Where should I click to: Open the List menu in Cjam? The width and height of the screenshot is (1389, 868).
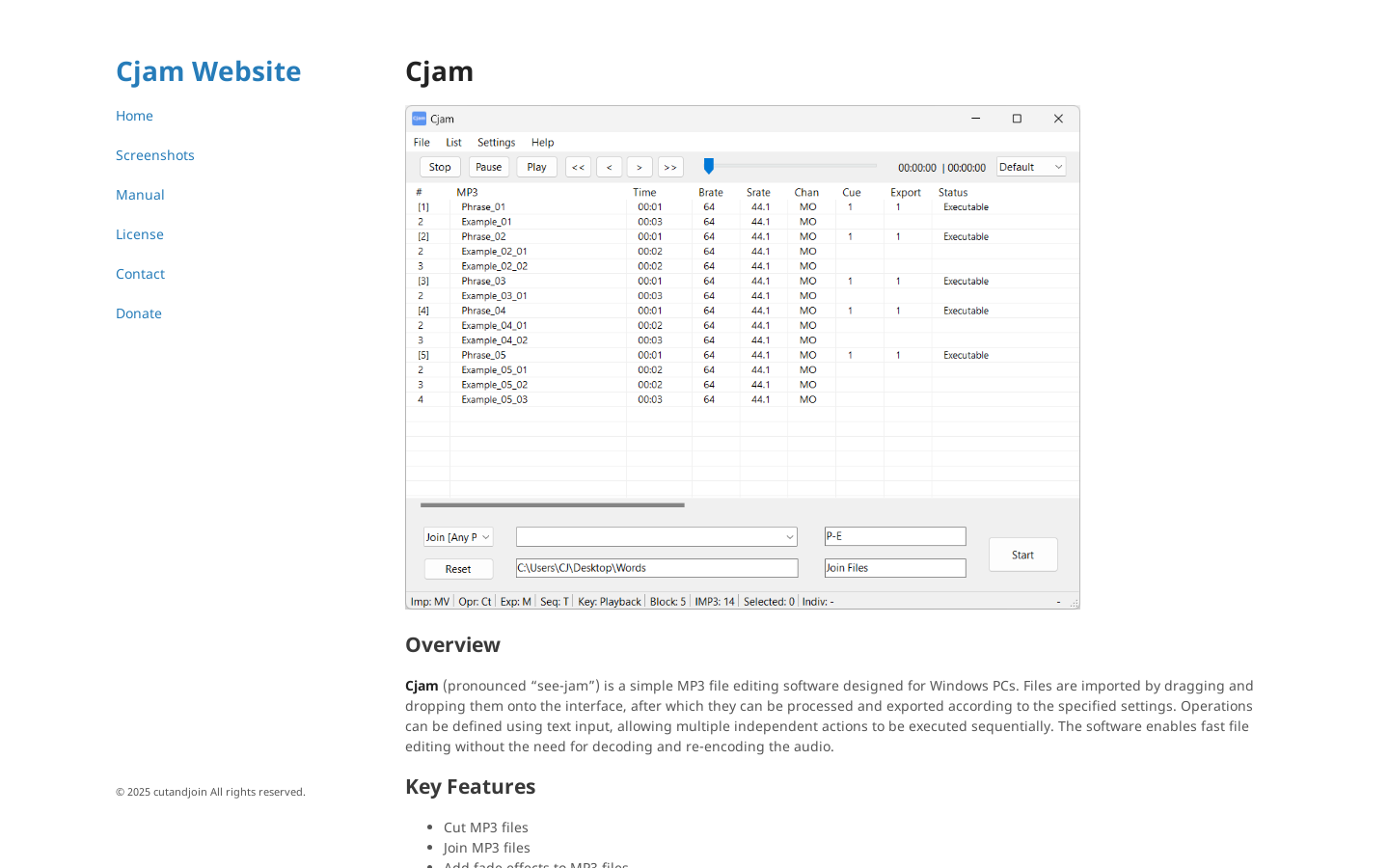pos(453,143)
